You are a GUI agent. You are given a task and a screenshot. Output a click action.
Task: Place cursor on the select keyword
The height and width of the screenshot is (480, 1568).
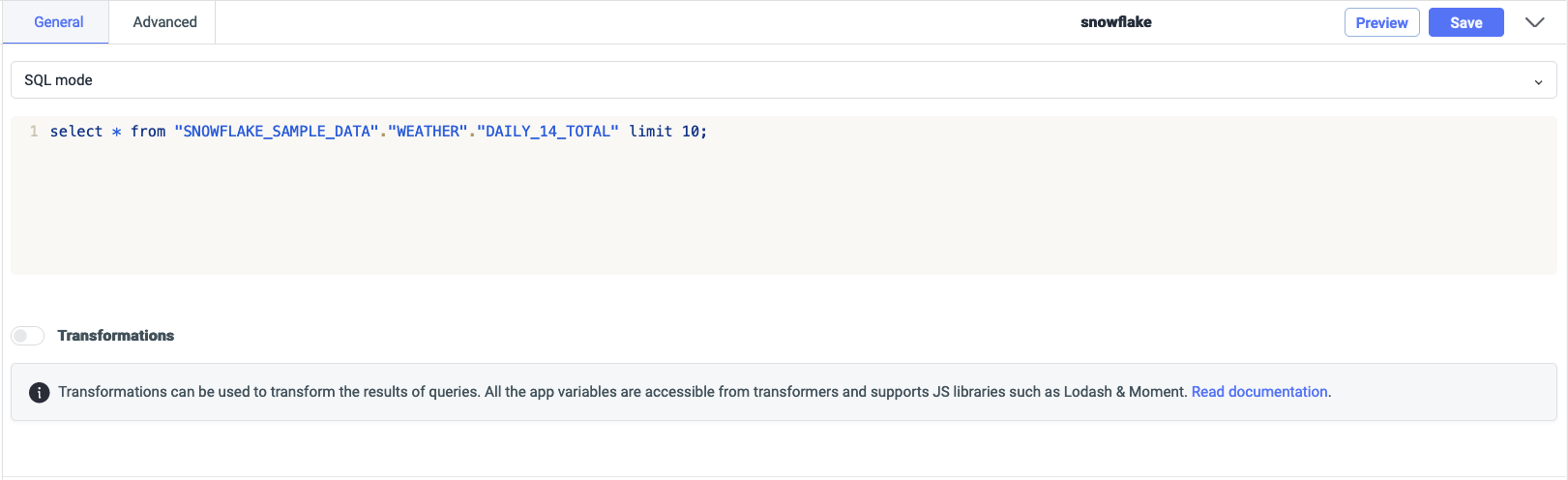[75, 132]
